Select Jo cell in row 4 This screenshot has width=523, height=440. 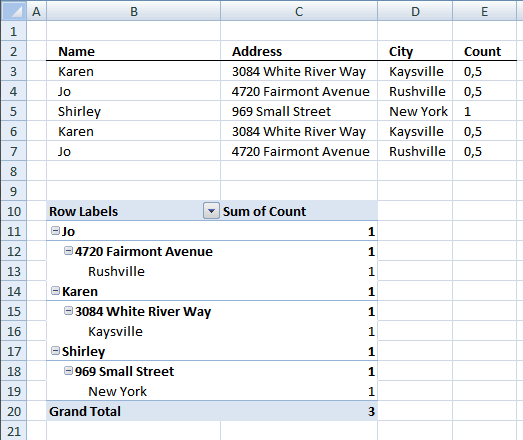click(x=133, y=91)
